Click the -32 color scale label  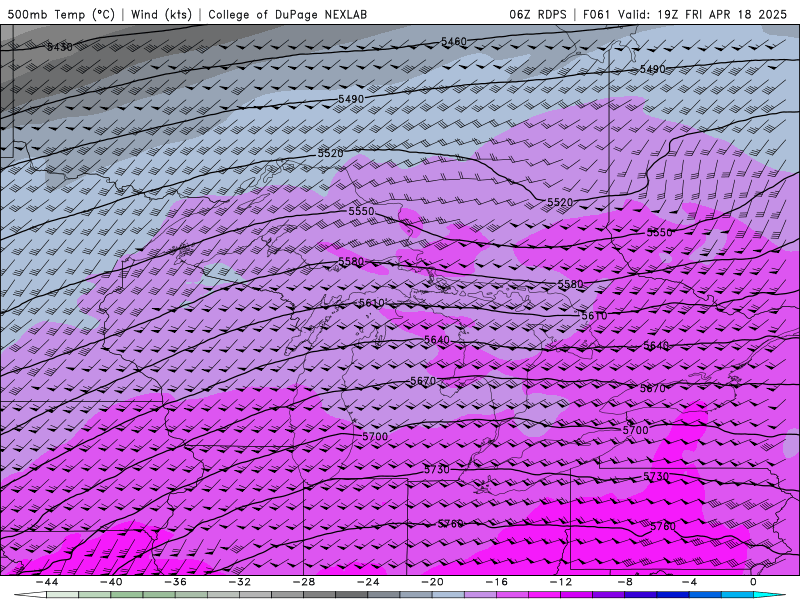coord(239,582)
